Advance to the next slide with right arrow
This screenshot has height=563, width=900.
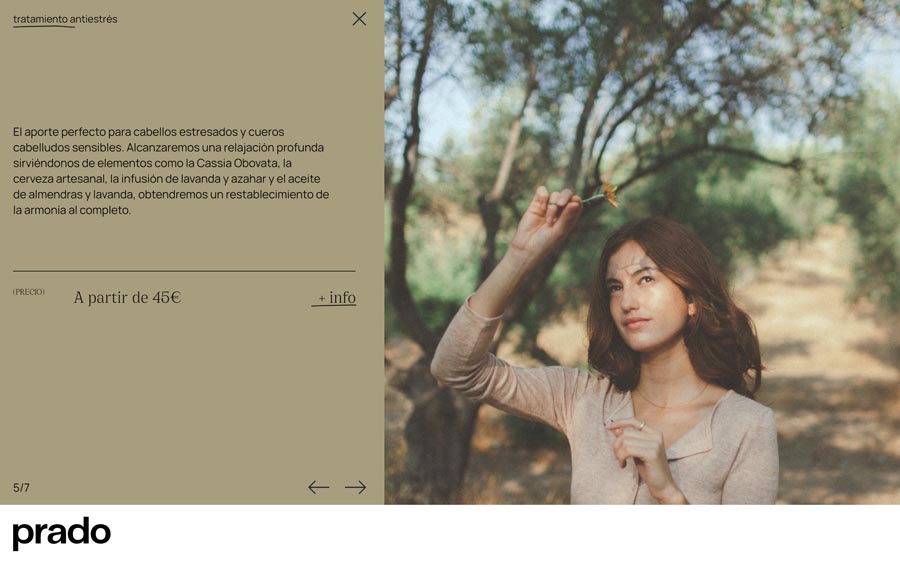[x=355, y=487]
